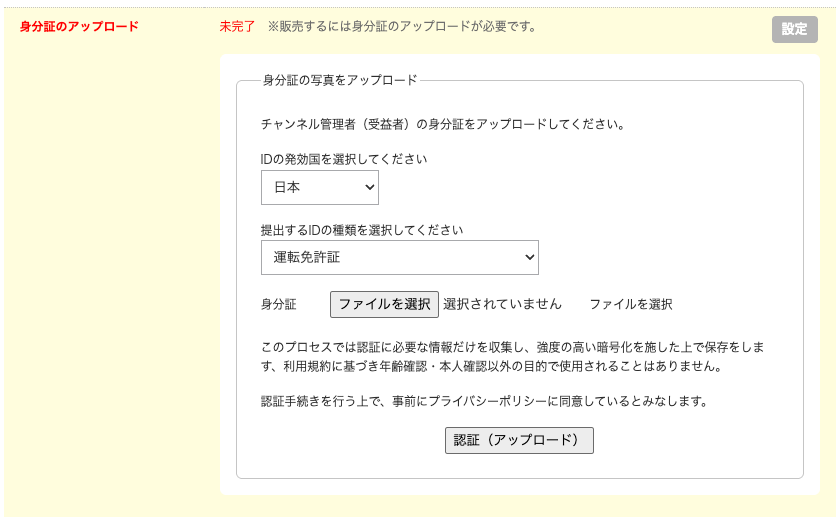Submit with the 認証（アップロード） button
The height and width of the screenshot is (517, 836).
tap(519, 440)
